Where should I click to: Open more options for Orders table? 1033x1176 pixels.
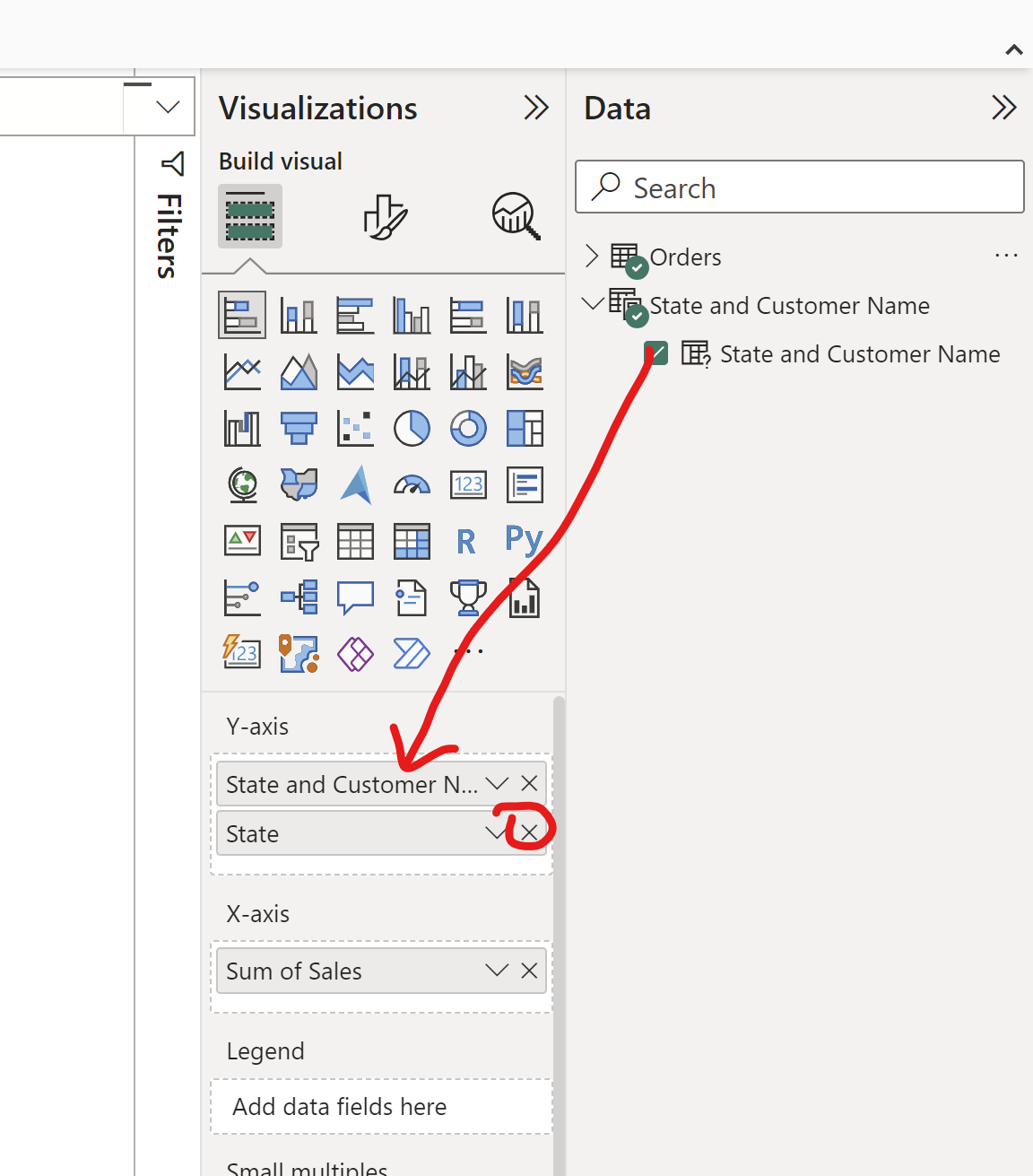pyautogui.click(x=1006, y=257)
